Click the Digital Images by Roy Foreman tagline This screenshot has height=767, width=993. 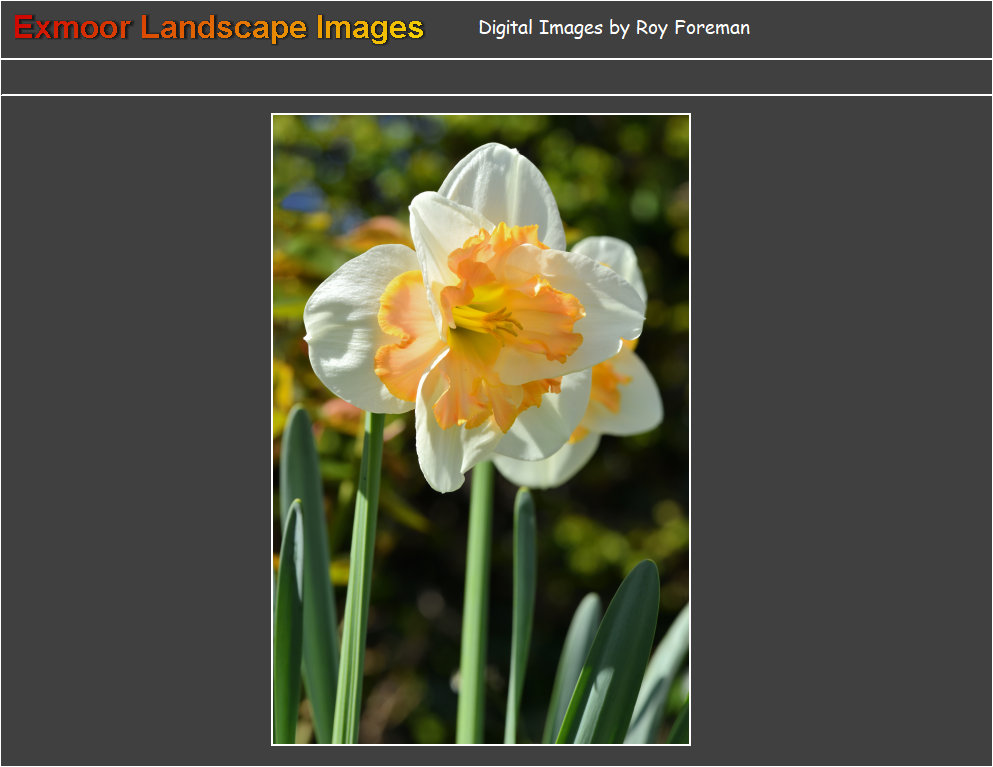tap(613, 28)
